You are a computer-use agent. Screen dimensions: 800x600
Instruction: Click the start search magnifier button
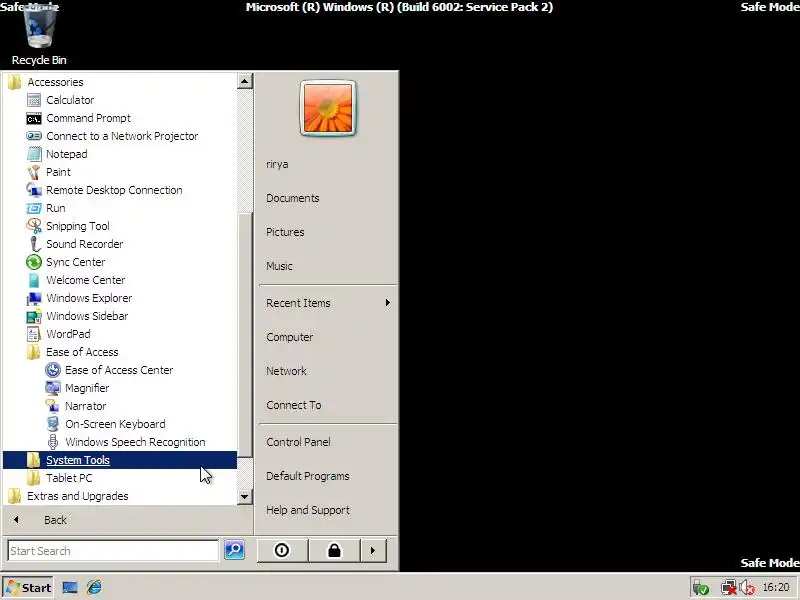coord(234,550)
